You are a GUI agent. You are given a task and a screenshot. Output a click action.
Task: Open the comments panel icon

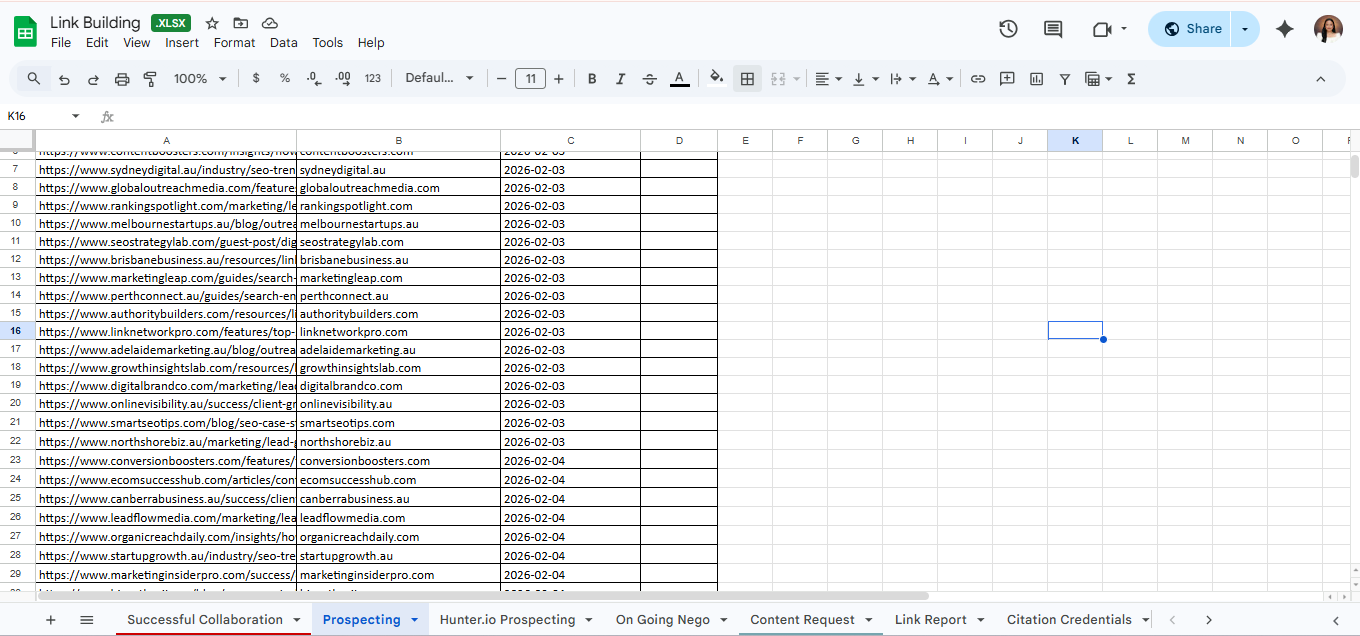[x=1053, y=29]
